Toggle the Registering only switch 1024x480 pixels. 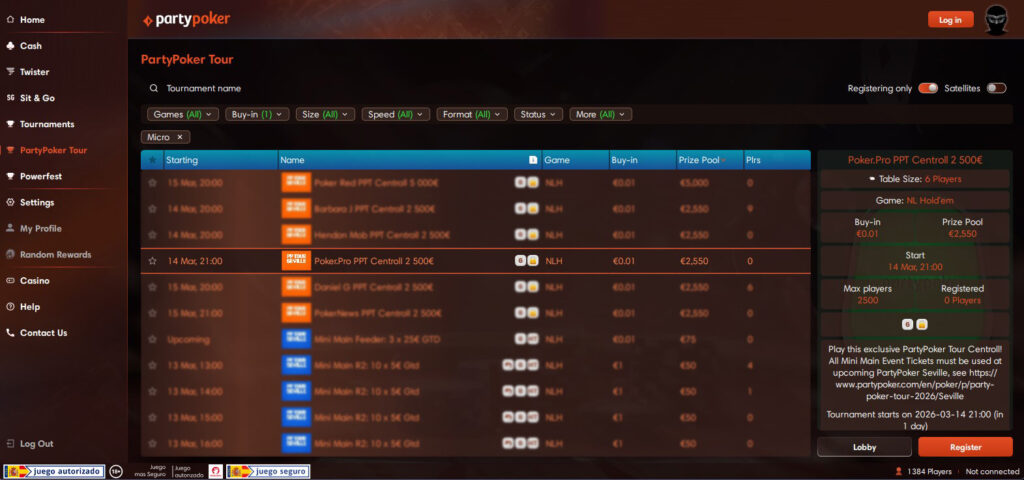[x=928, y=88]
